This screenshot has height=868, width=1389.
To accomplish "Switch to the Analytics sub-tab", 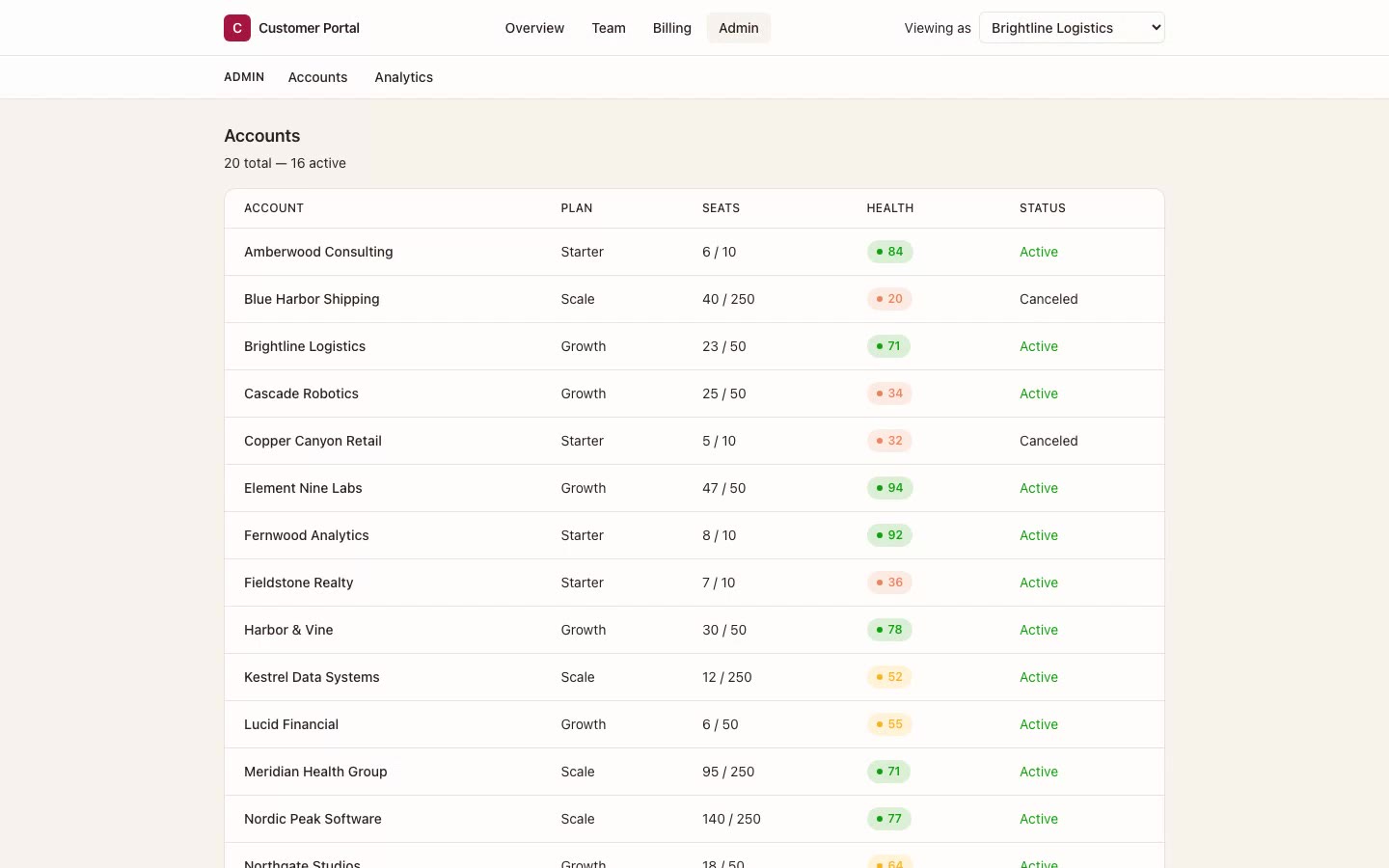I will (404, 77).
